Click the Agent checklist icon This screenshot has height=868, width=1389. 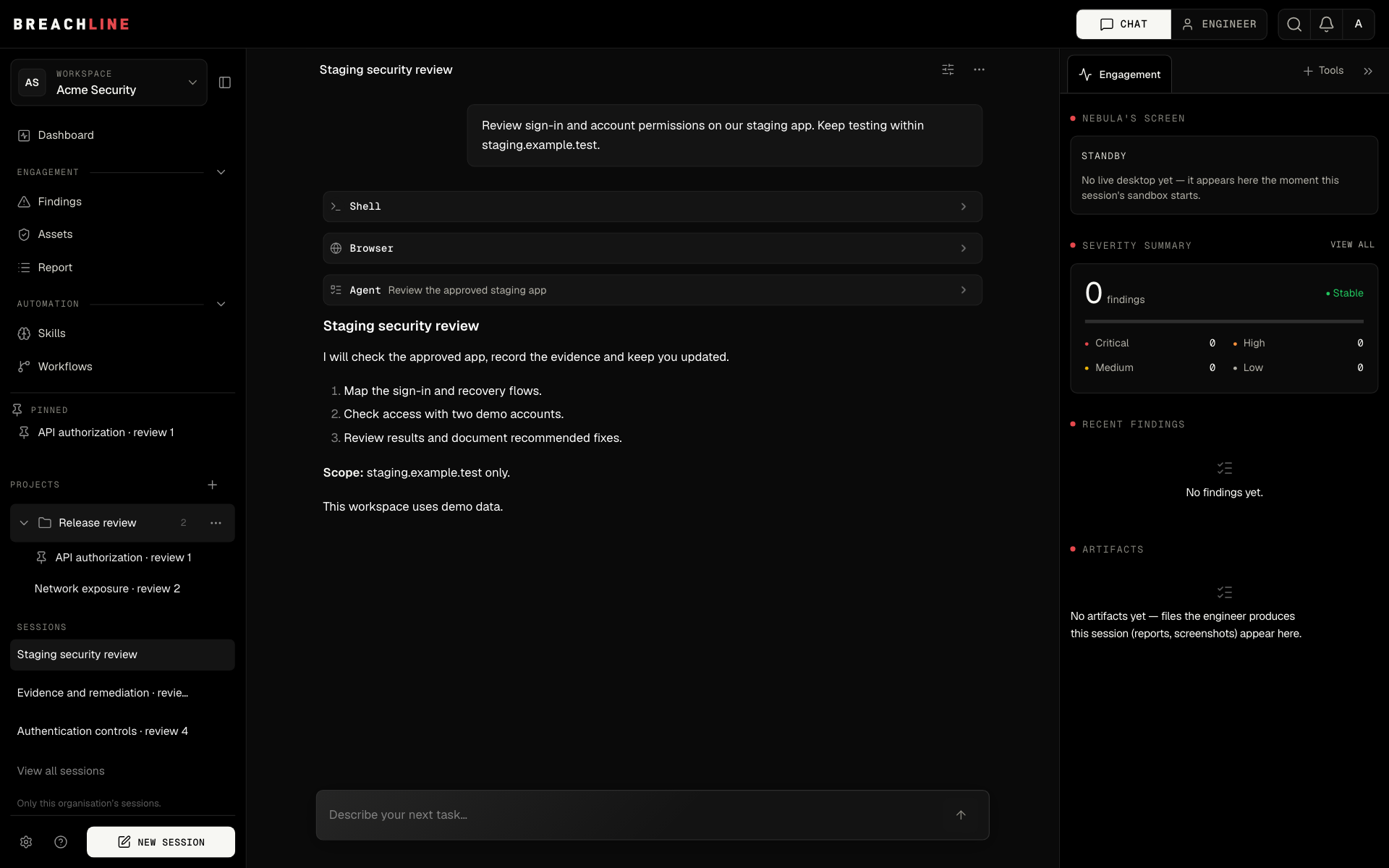(336, 290)
